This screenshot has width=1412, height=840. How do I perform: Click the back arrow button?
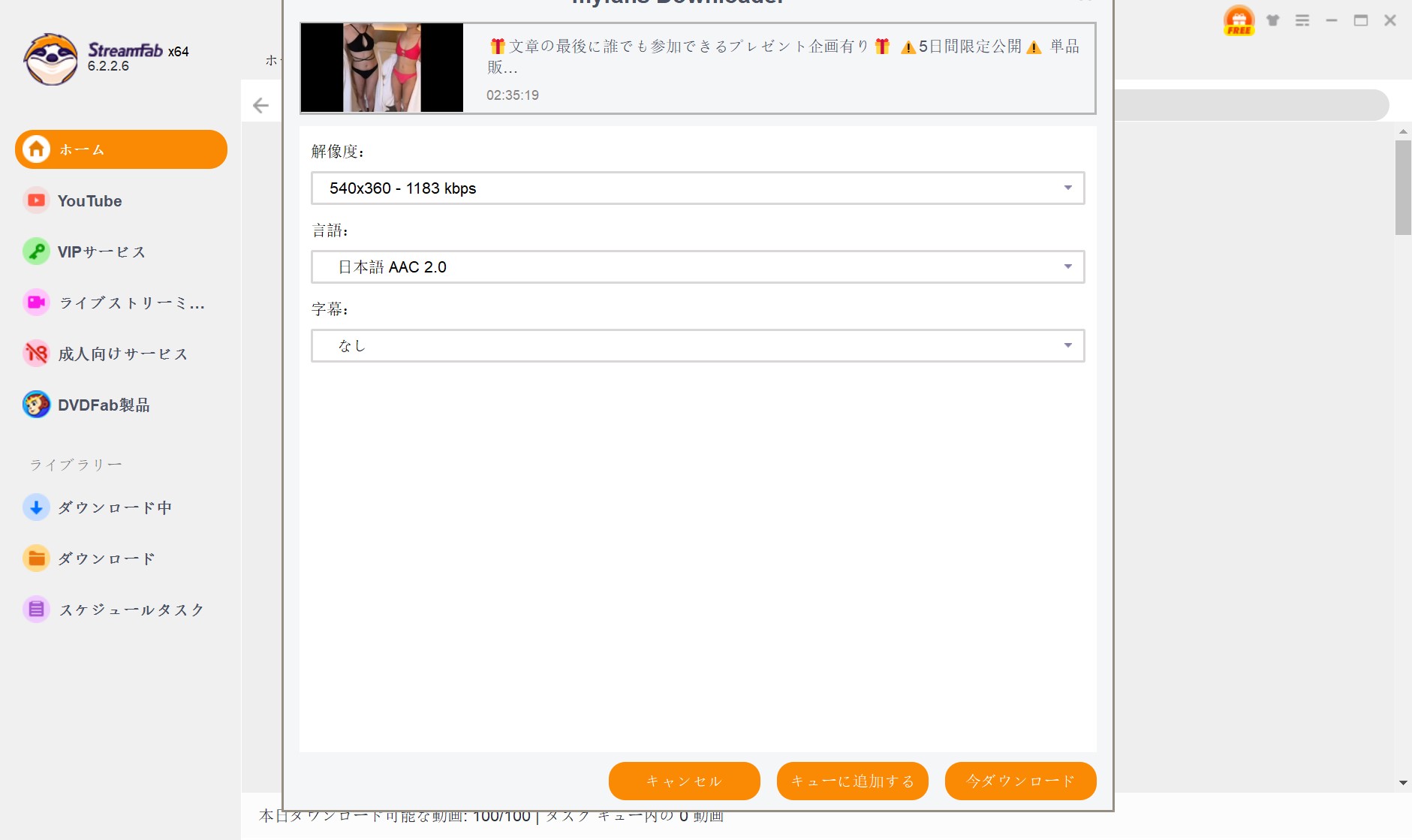(x=260, y=105)
